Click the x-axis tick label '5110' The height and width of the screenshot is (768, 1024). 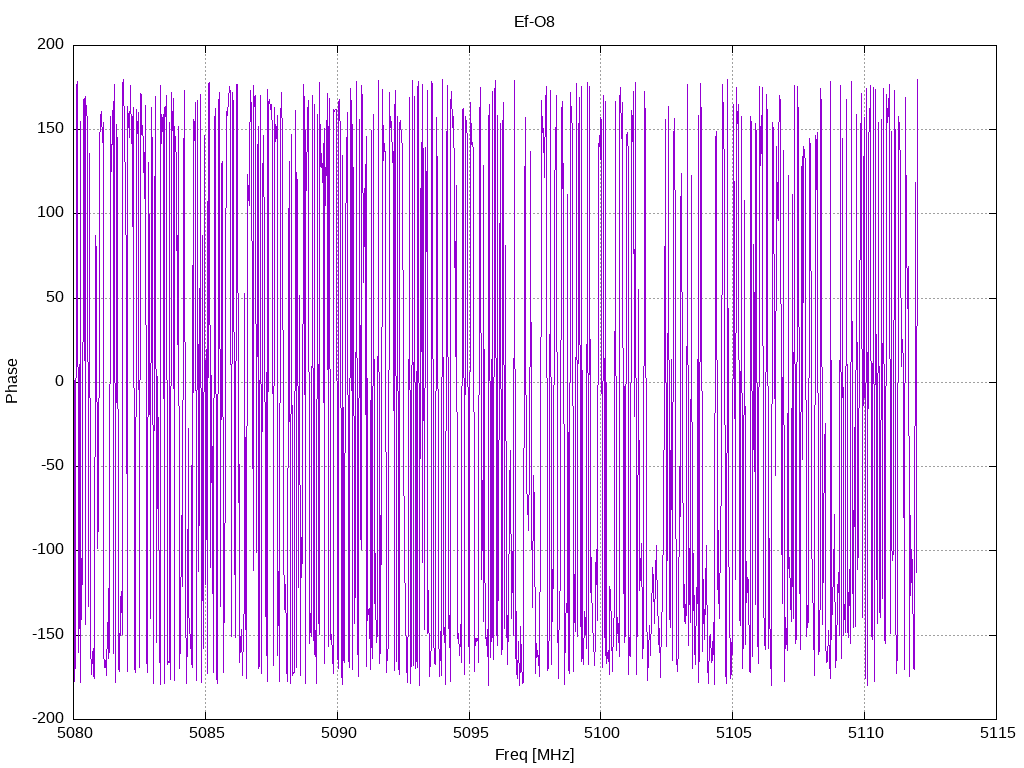tap(865, 733)
